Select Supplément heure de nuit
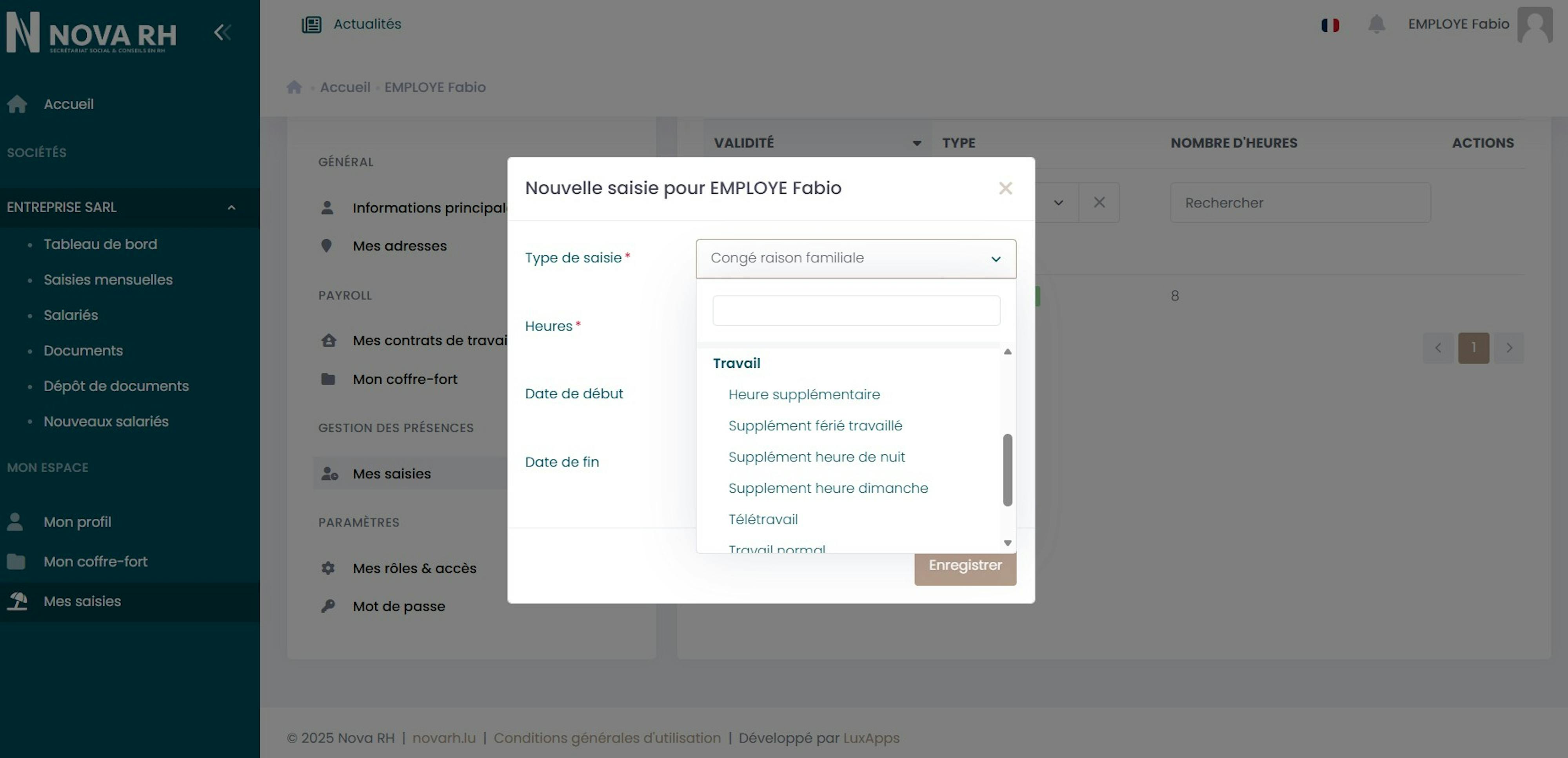Image resolution: width=1568 pixels, height=758 pixels. [x=816, y=457]
